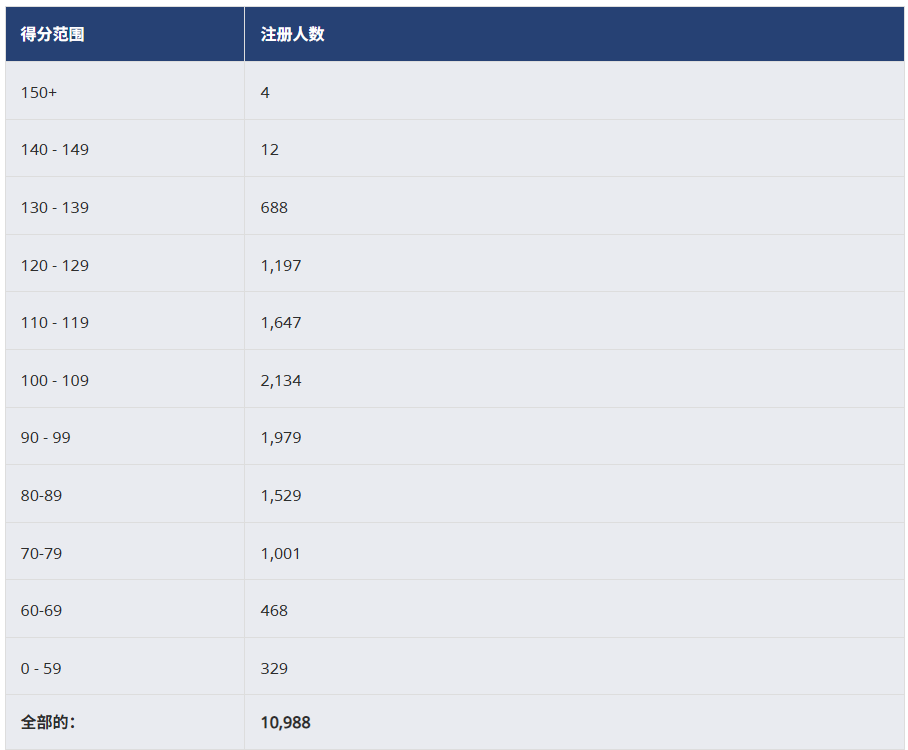Click the registrant count 1,197

pos(281,265)
